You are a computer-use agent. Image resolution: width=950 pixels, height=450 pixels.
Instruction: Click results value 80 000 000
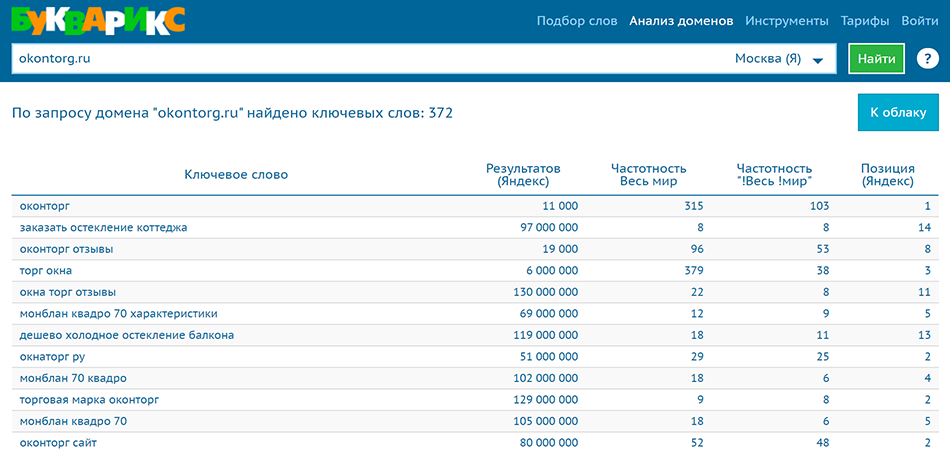(550, 443)
